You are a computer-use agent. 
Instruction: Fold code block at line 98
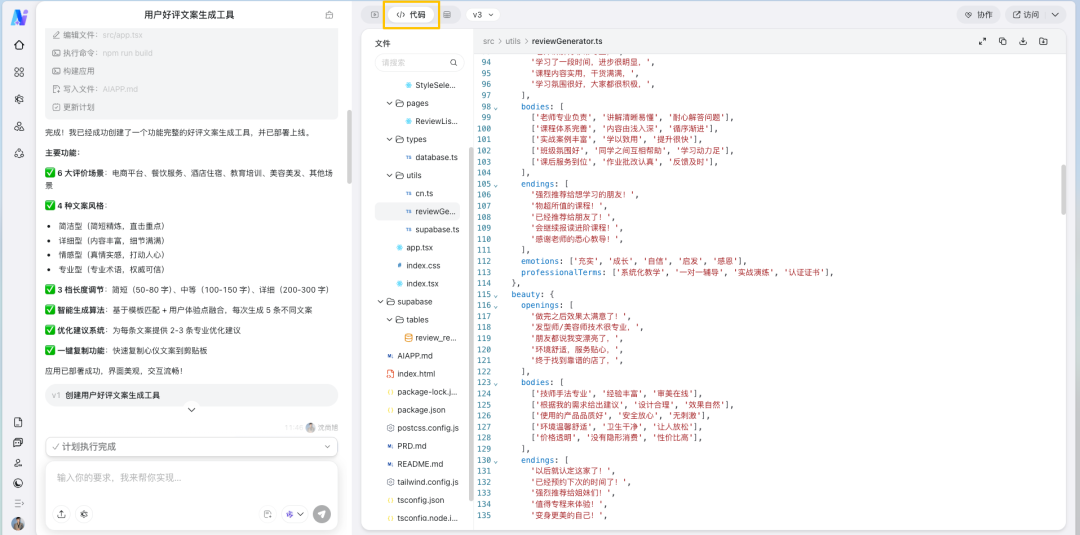(495, 107)
